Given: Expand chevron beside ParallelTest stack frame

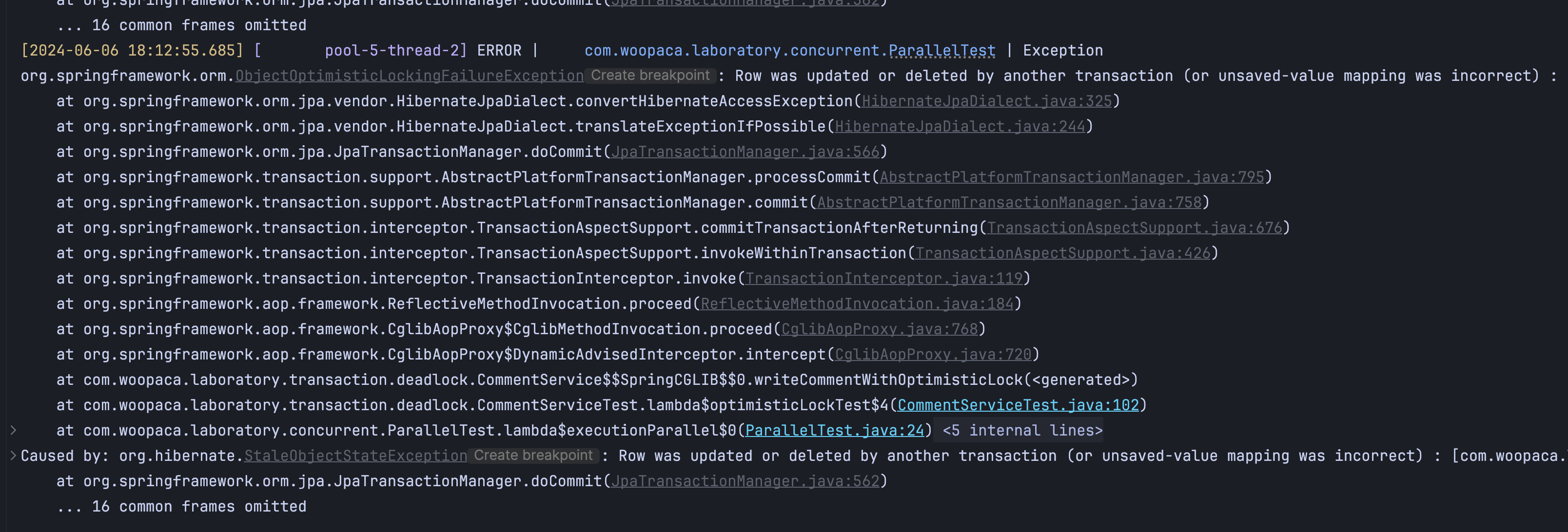Looking at the screenshot, I should click(13, 431).
